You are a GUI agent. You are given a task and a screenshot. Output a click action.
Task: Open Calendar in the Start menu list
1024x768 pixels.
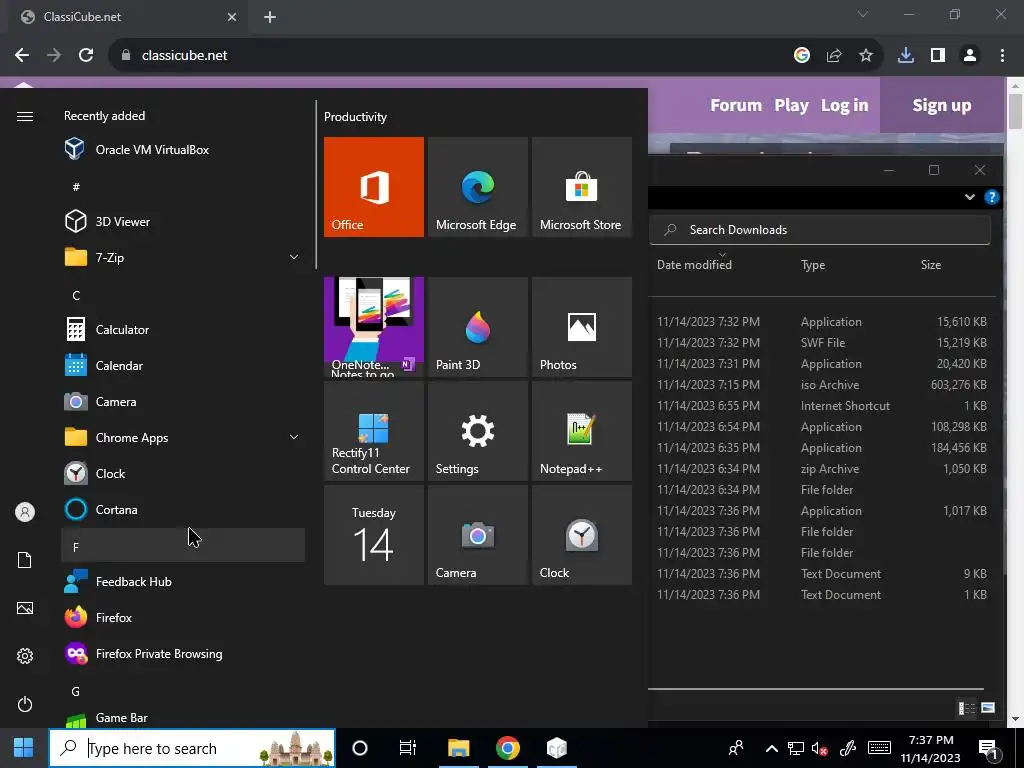[x=183, y=366]
